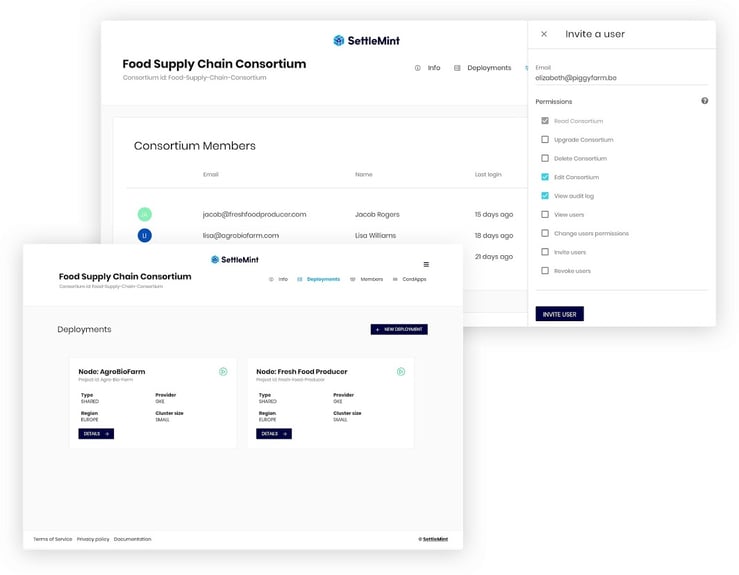Viewport: 739px width, 575px height.
Task: Open hamburger menu in Deployments window
Action: (x=426, y=264)
